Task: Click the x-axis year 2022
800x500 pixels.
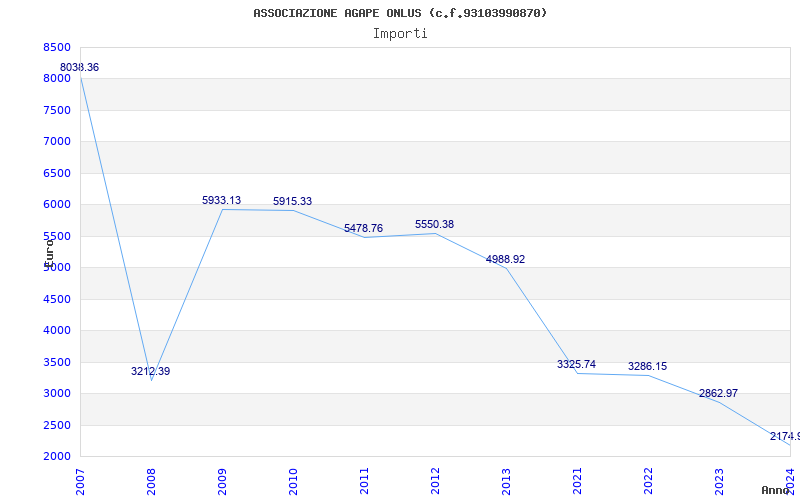Action: (x=648, y=482)
